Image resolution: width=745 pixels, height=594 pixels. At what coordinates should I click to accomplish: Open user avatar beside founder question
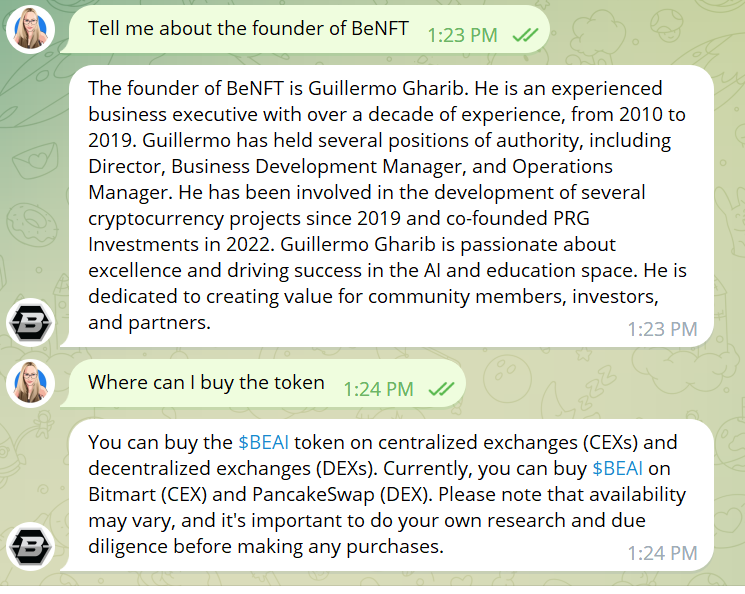30,29
